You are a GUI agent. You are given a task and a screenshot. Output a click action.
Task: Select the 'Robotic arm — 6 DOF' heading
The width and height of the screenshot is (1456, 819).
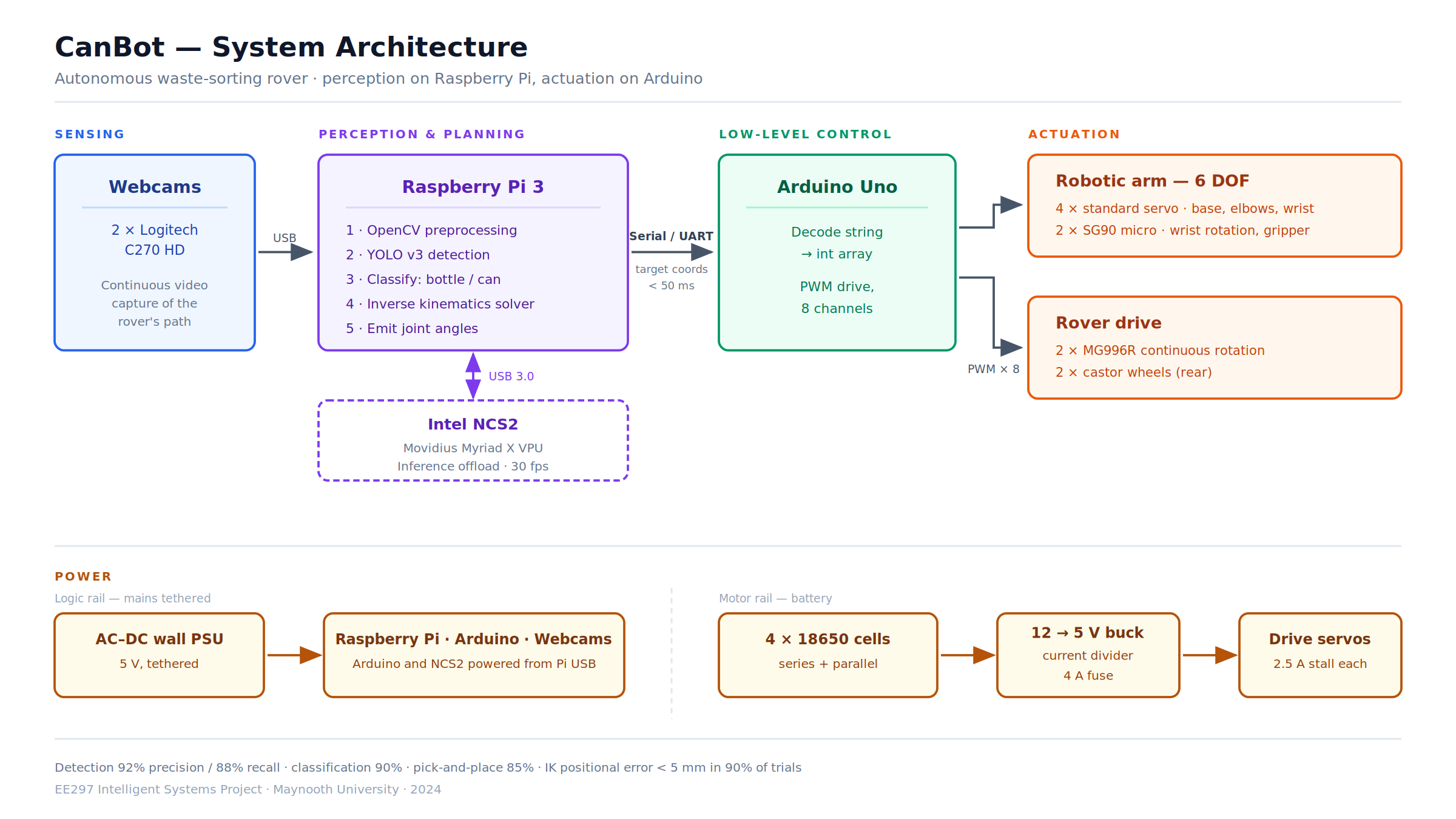(x=1153, y=181)
